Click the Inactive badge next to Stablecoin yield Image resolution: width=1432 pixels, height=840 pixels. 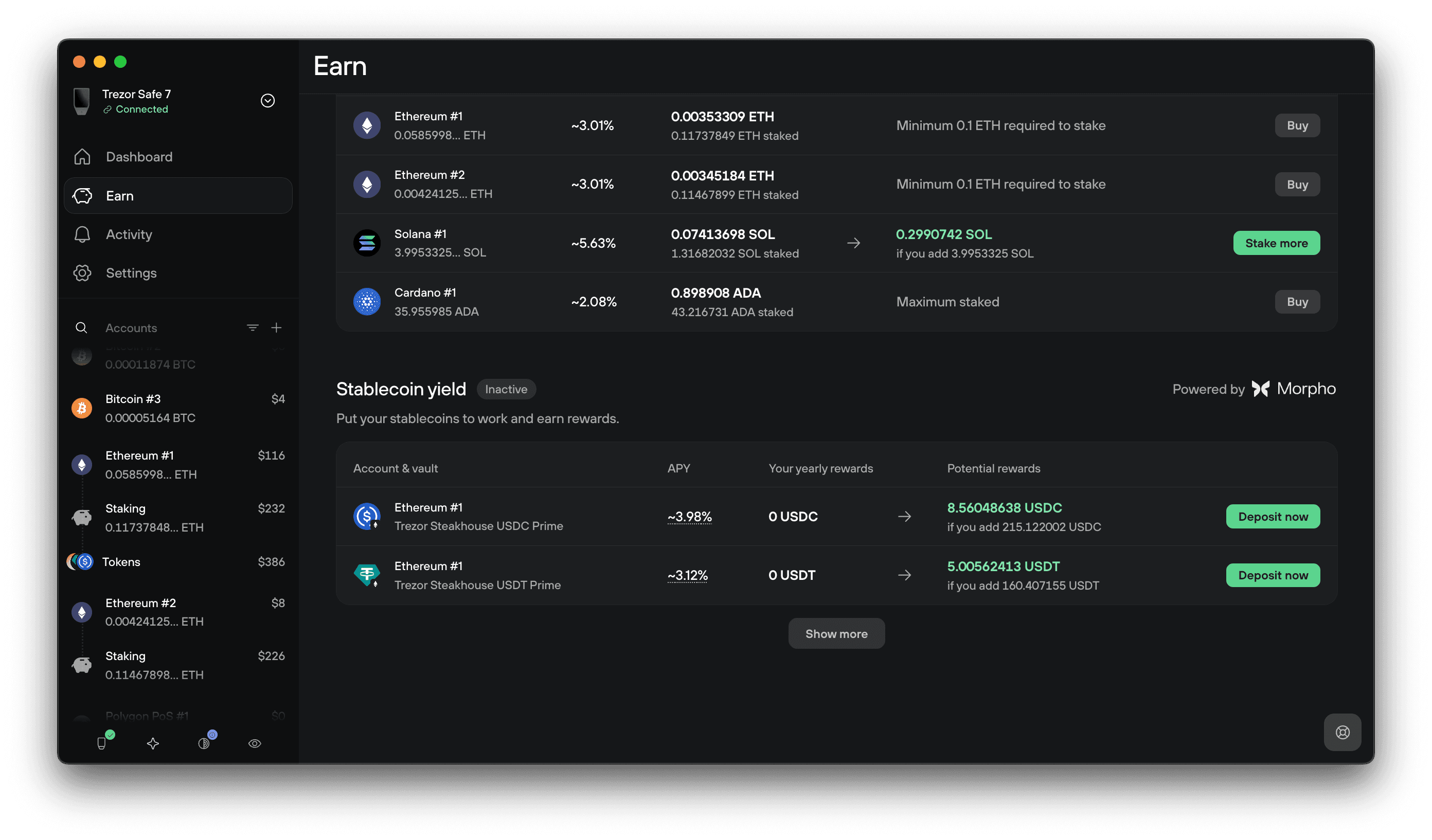(506, 389)
